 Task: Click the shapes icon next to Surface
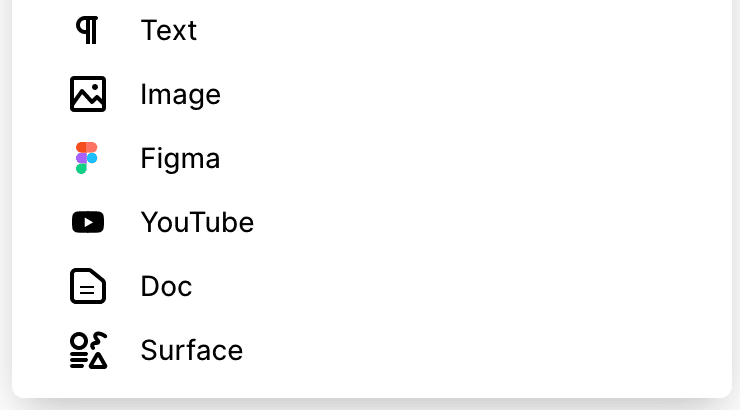(88, 350)
